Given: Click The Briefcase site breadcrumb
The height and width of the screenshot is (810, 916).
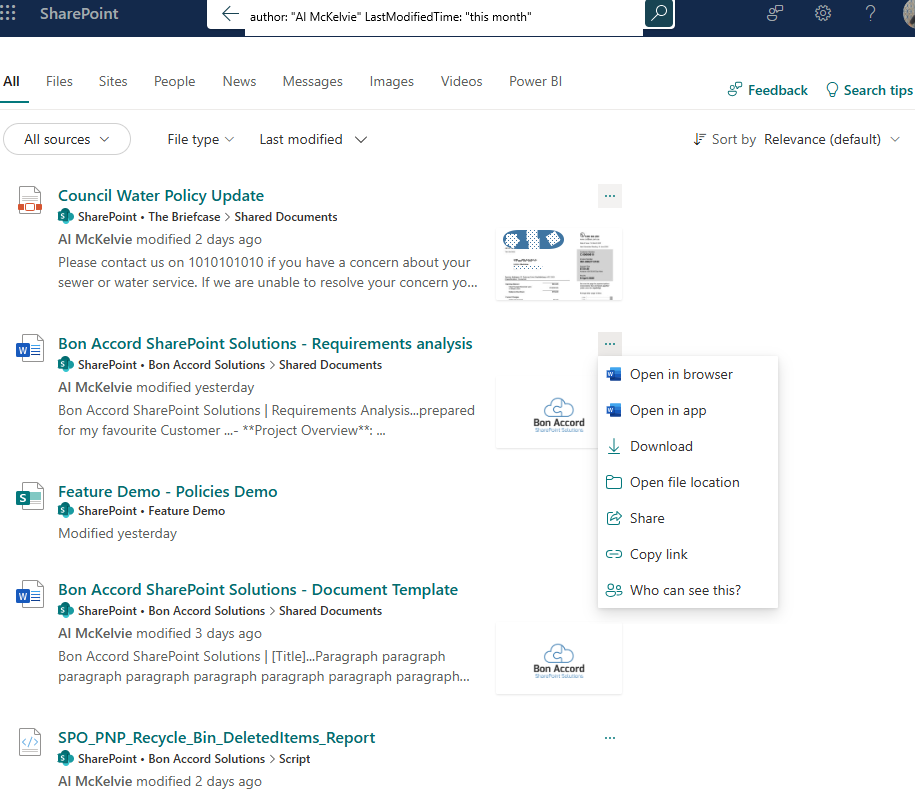Looking at the screenshot, I should pos(184,217).
